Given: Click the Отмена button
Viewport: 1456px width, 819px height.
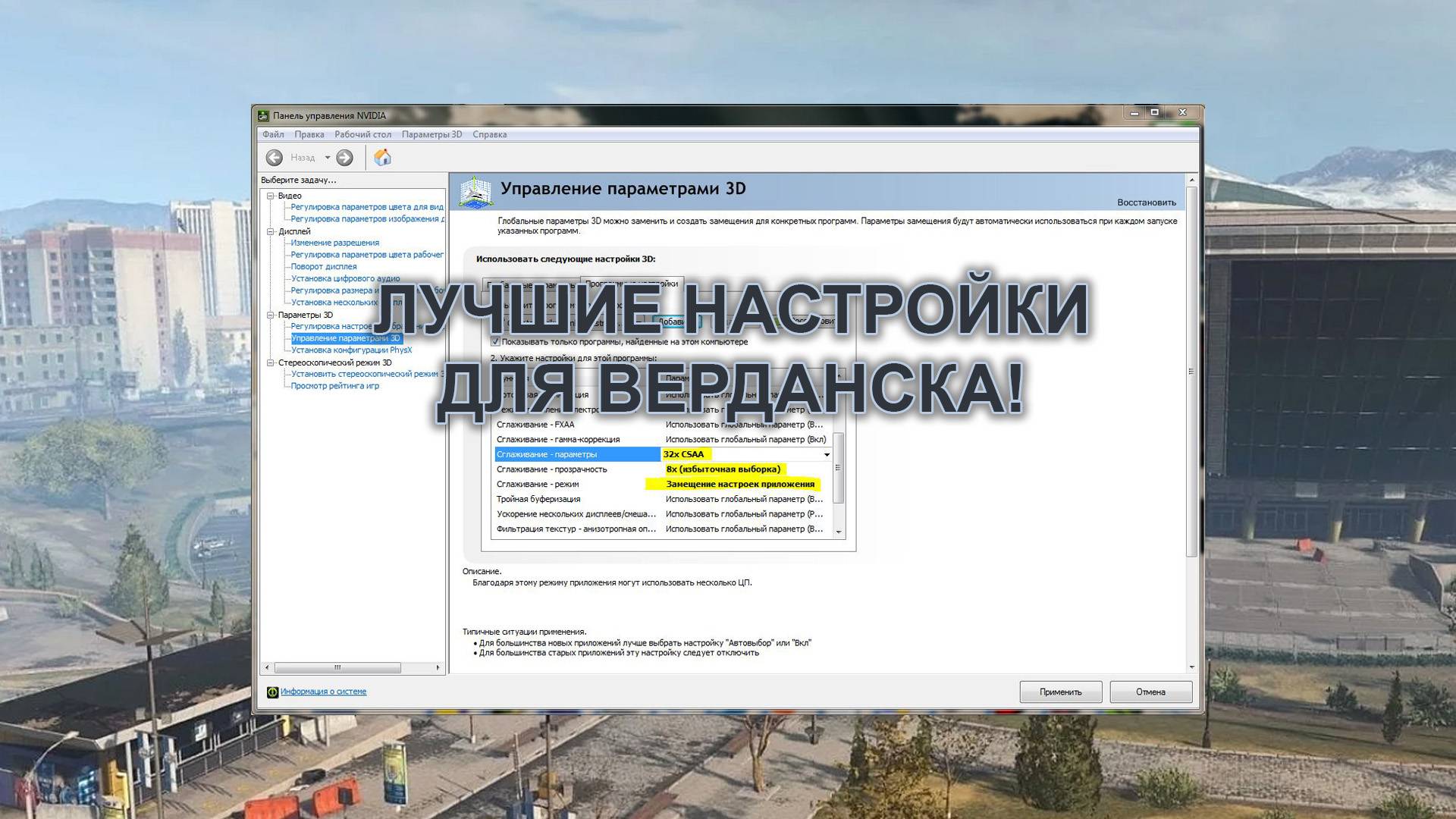Looking at the screenshot, I should click(x=1150, y=692).
